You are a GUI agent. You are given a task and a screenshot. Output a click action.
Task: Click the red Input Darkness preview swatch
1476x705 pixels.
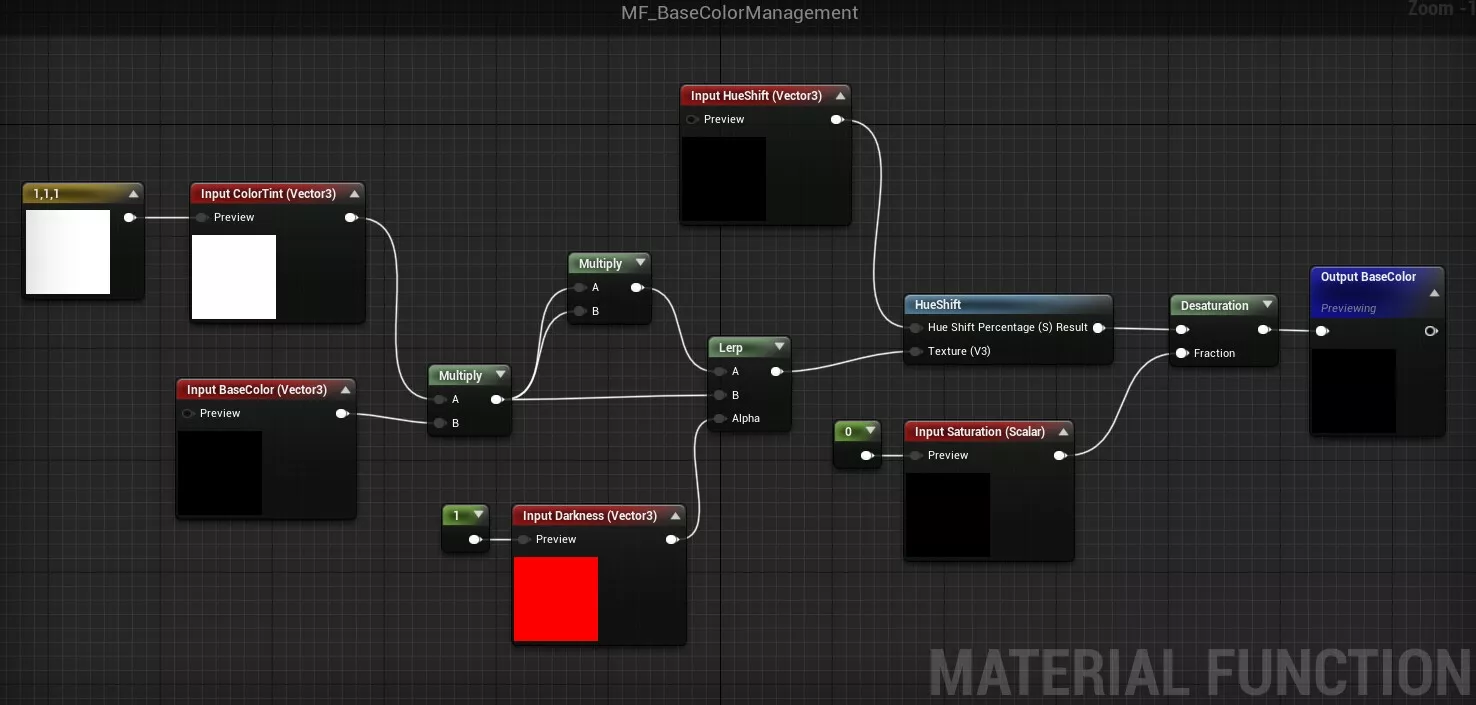click(556, 599)
